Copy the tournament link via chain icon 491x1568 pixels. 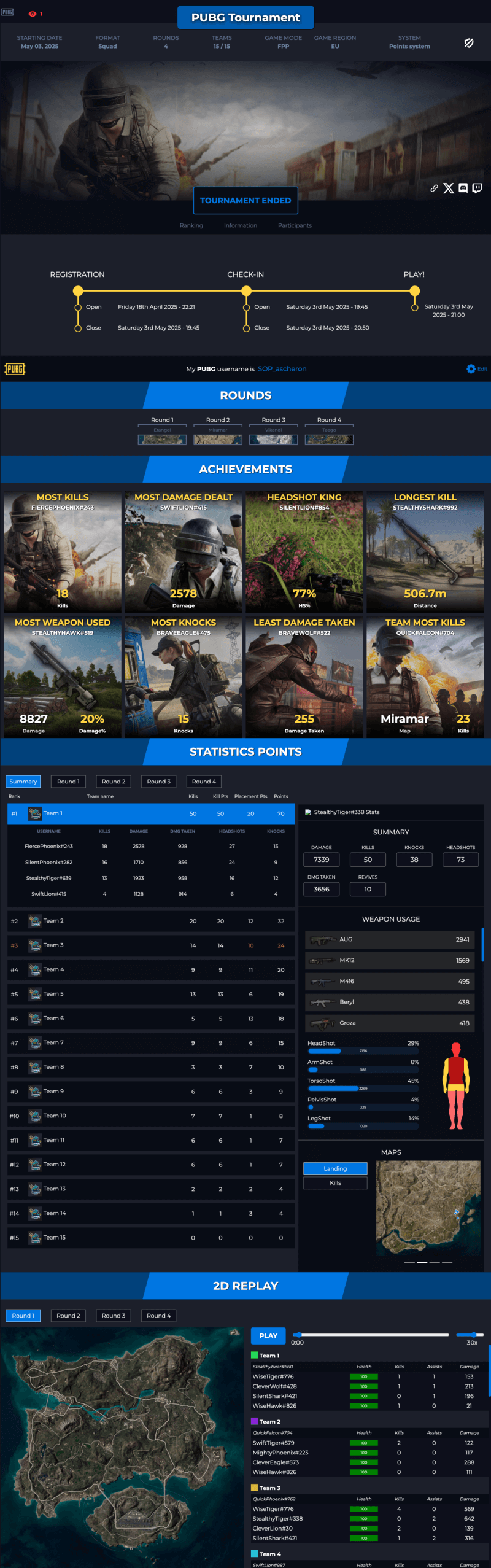pyautogui.click(x=434, y=188)
